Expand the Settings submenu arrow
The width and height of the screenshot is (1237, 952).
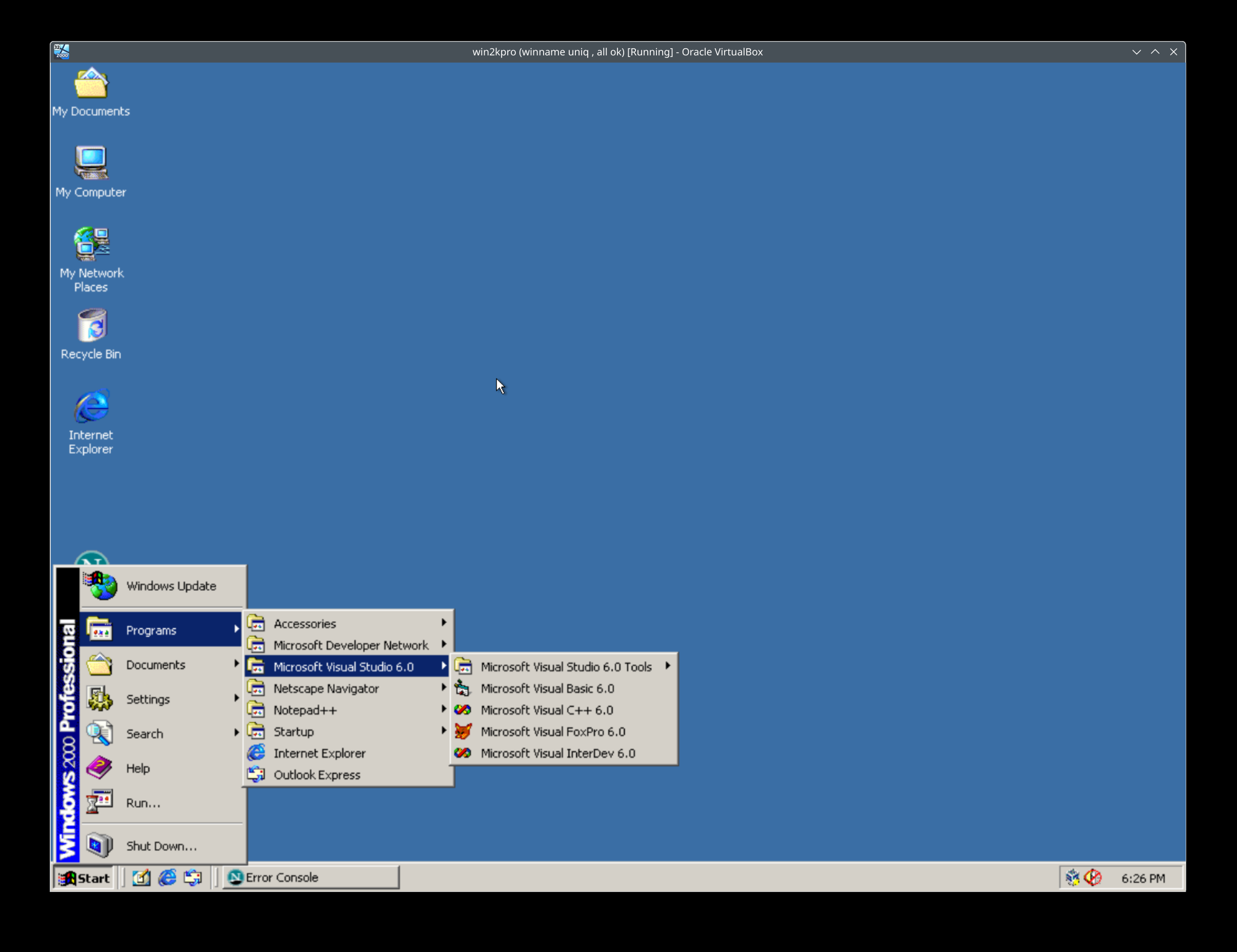click(x=236, y=698)
